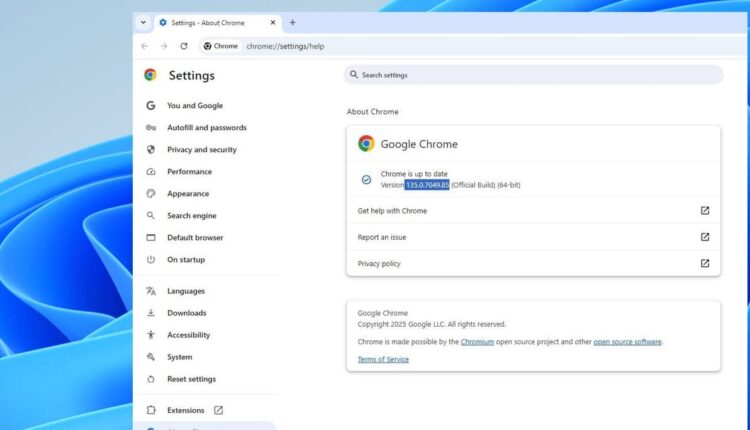
Task: Click the magnifier icon in Search settings
Action: pos(353,75)
